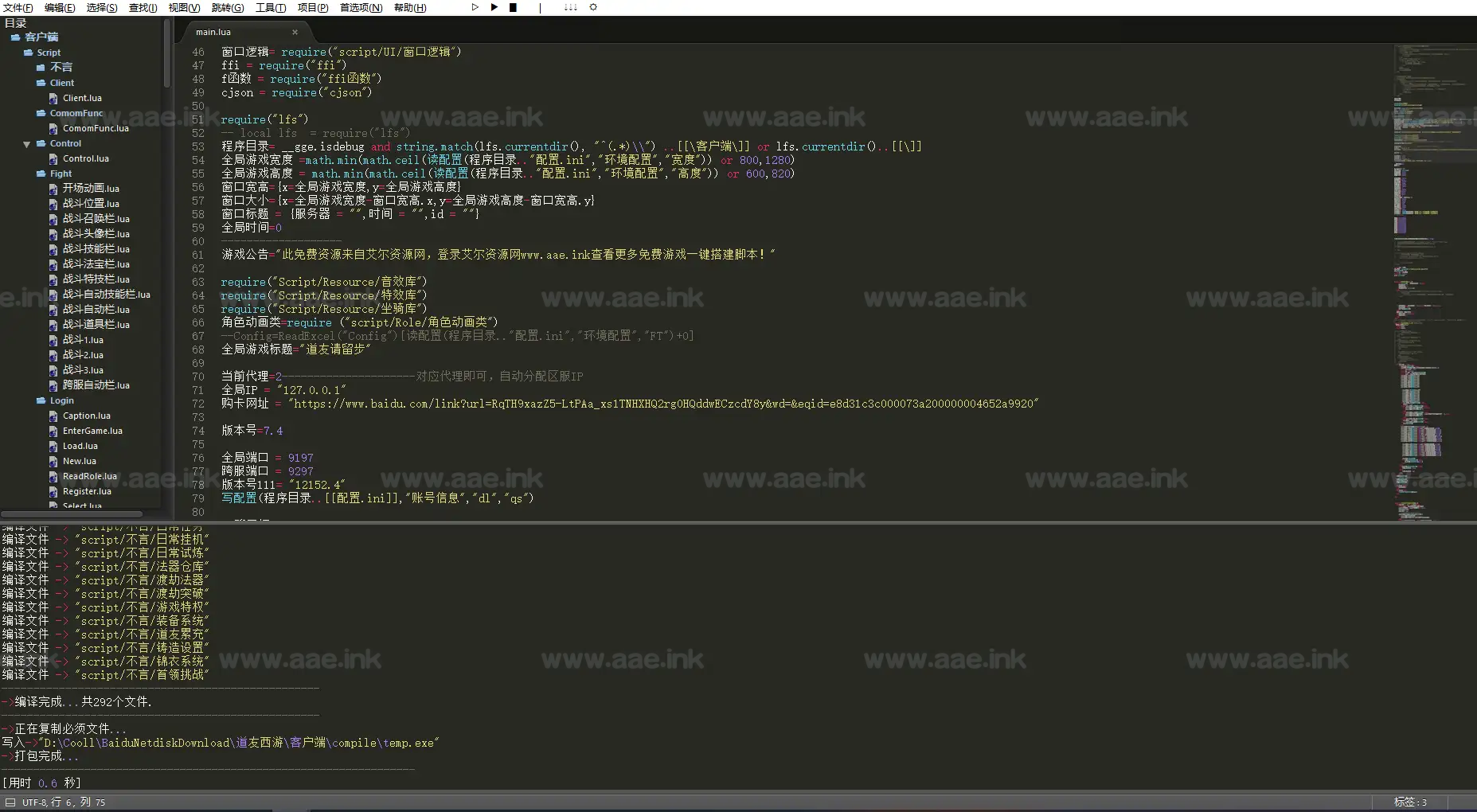Screen dimensions: 1477x812
Task: Open the 视图(V) menu
Action: pyautogui.click(x=184, y=8)
